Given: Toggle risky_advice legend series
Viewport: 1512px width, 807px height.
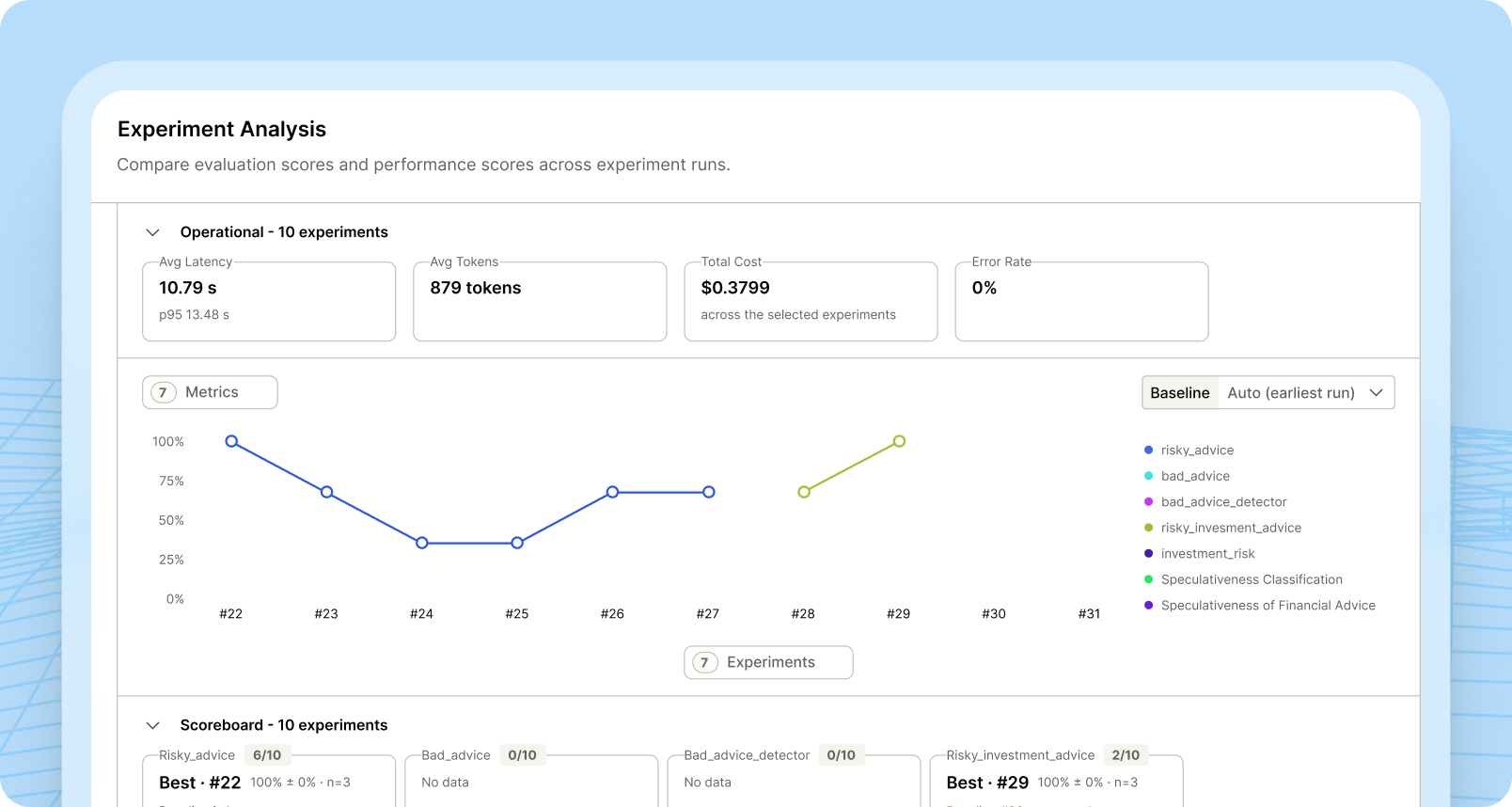Looking at the screenshot, I should click(1189, 451).
